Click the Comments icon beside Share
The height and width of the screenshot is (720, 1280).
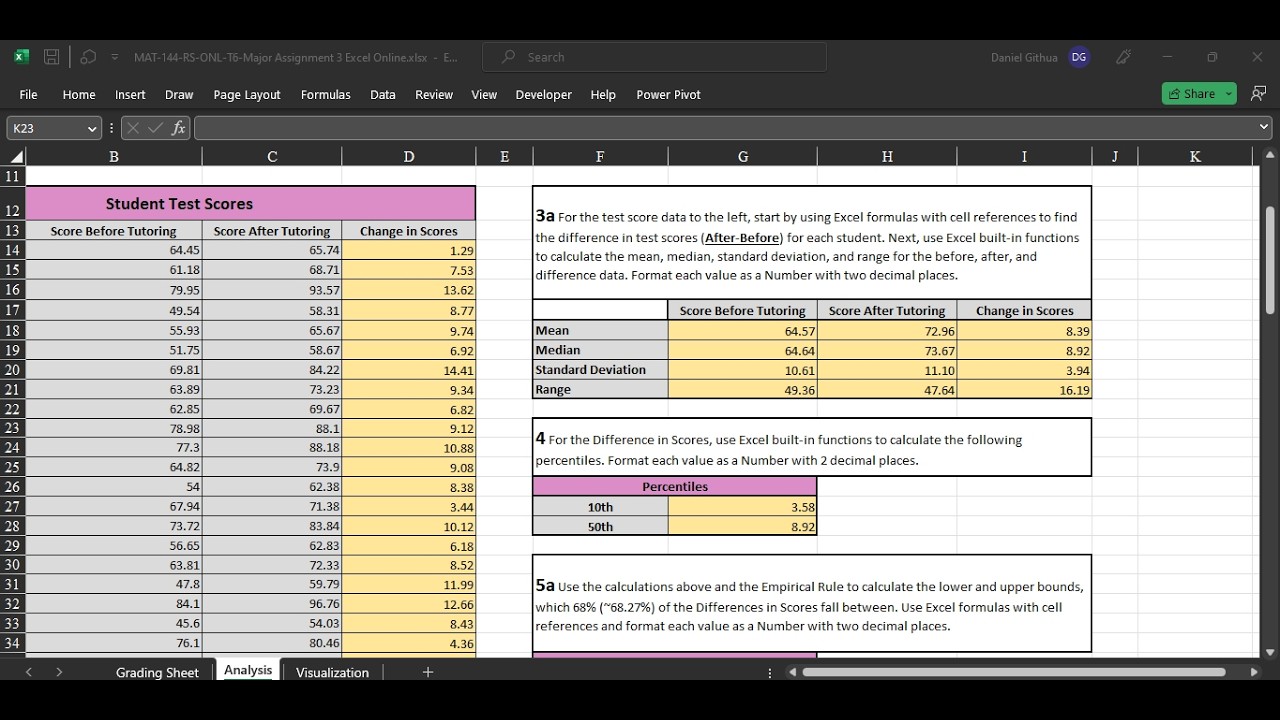(1258, 93)
